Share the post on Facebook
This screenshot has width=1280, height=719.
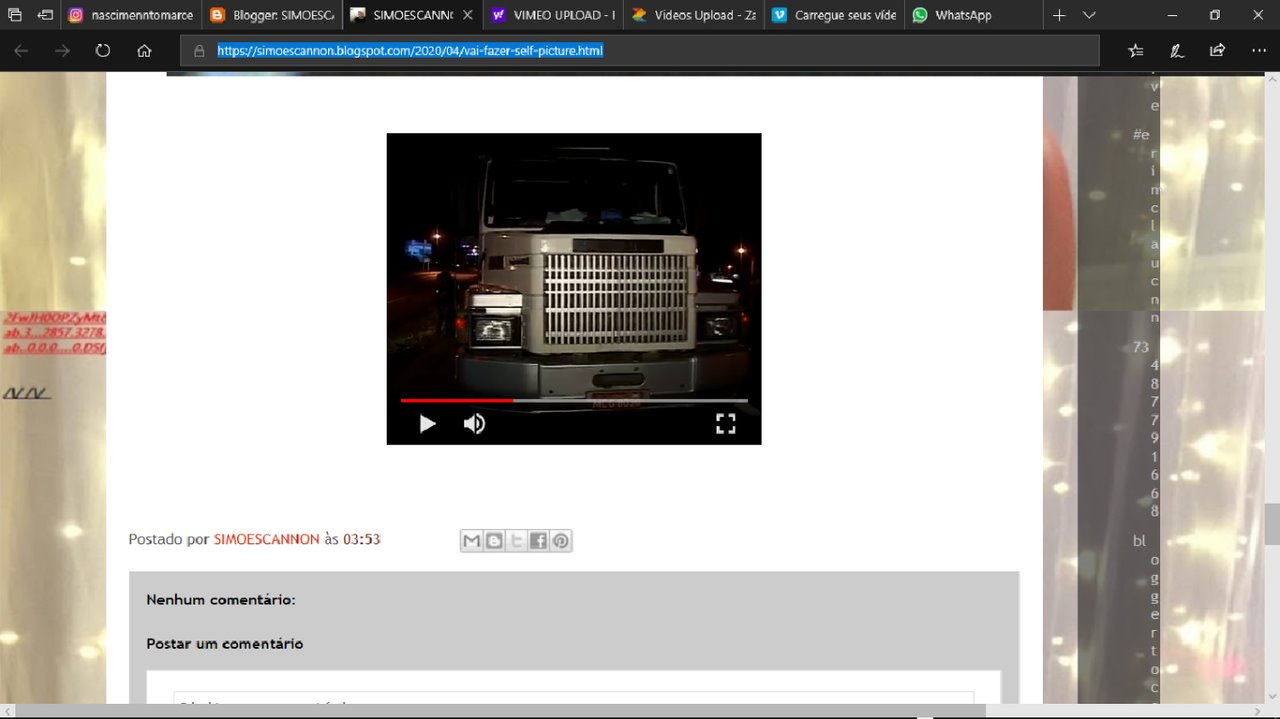pos(538,541)
